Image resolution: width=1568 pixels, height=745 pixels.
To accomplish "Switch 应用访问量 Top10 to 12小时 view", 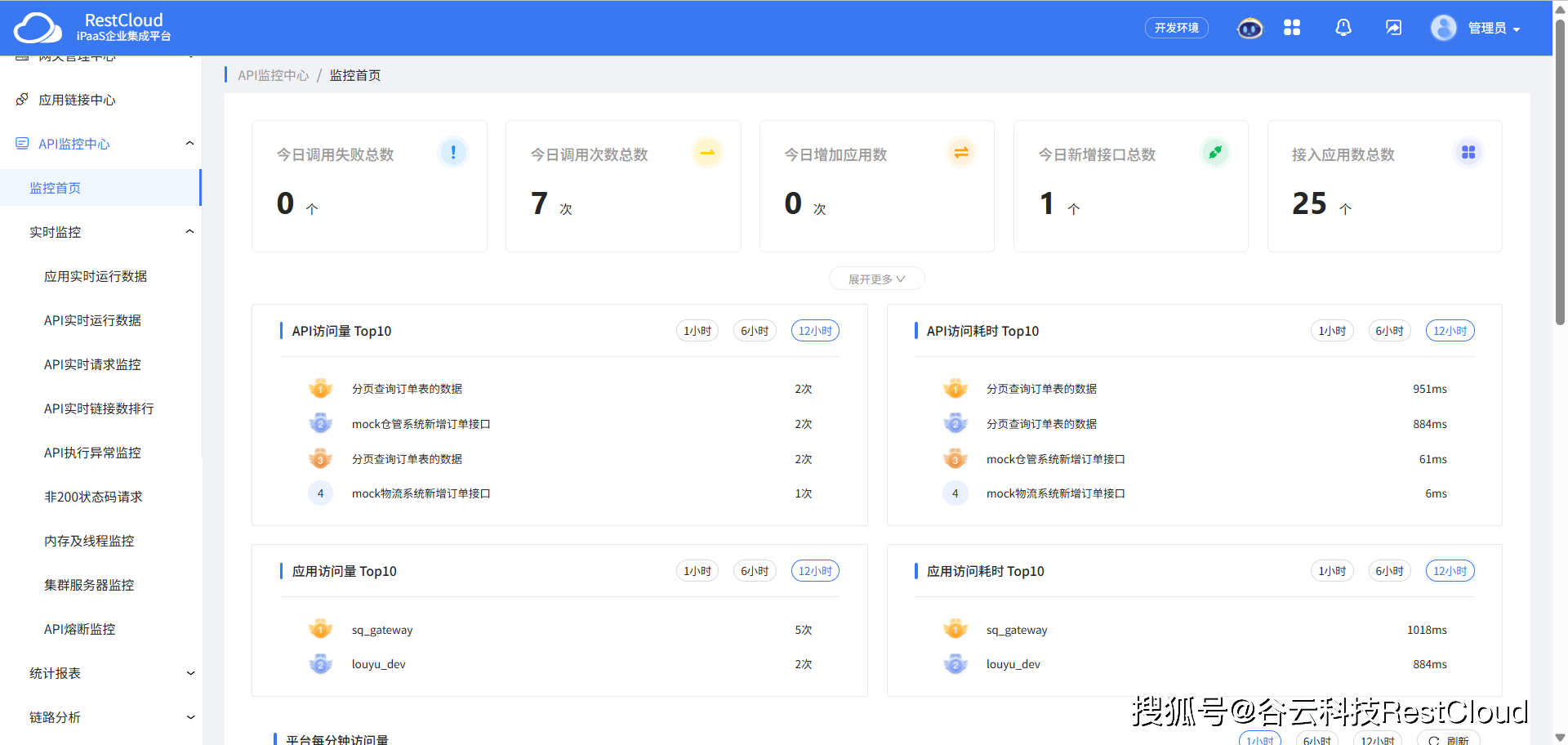I will [x=814, y=571].
